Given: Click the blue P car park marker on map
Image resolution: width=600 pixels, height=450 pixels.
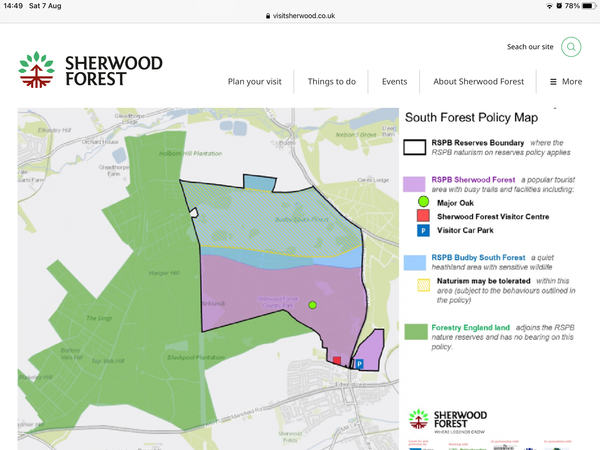Looking at the screenshot, I should tap(359, 364).
